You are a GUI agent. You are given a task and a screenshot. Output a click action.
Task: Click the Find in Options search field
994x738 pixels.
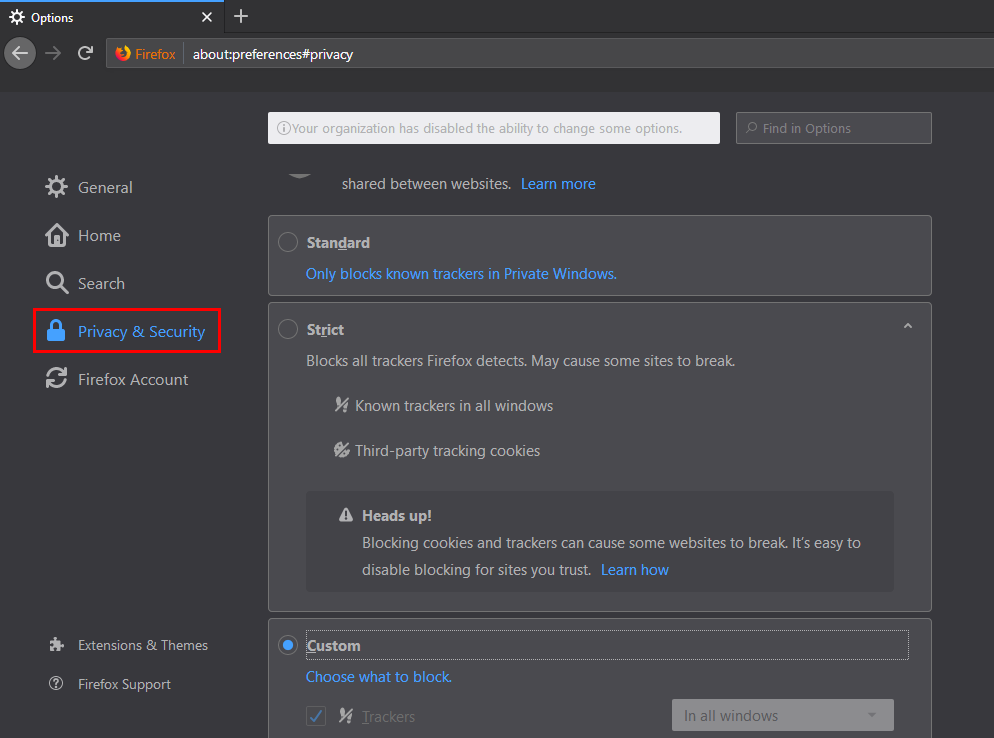click(x=833, y=128)
